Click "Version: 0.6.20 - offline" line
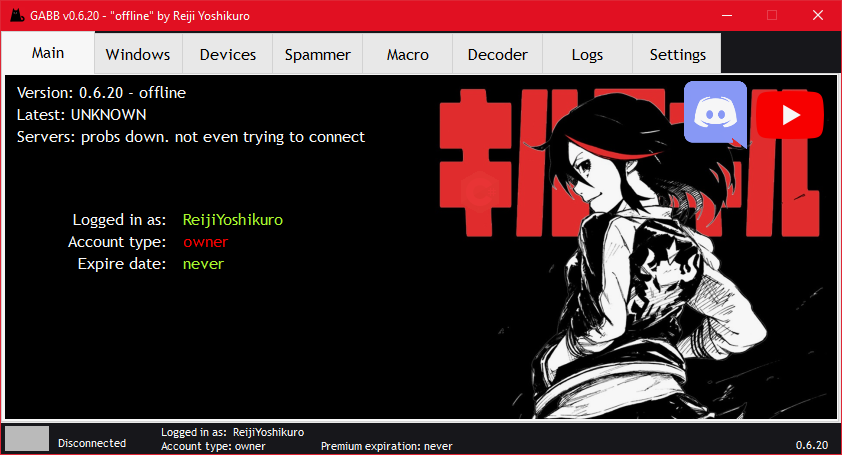This screenshot has width=842, height=455. coord(101,93)
